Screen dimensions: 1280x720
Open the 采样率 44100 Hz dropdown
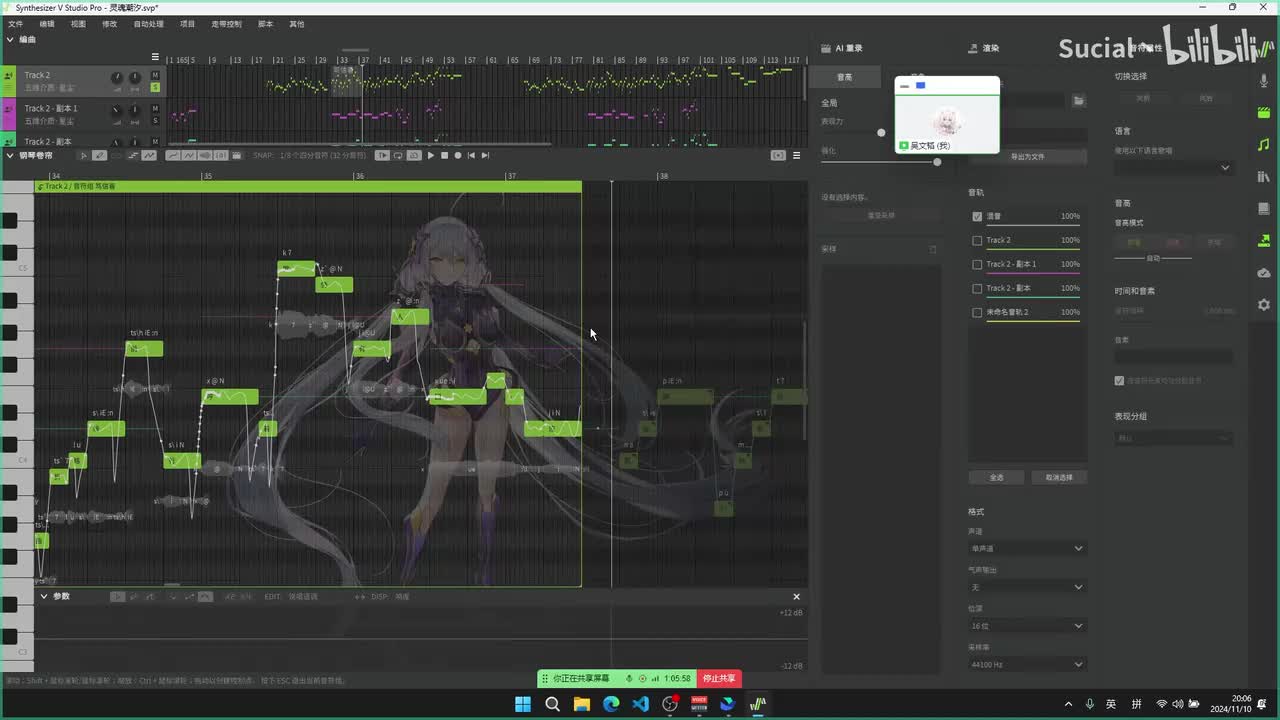1026,664
